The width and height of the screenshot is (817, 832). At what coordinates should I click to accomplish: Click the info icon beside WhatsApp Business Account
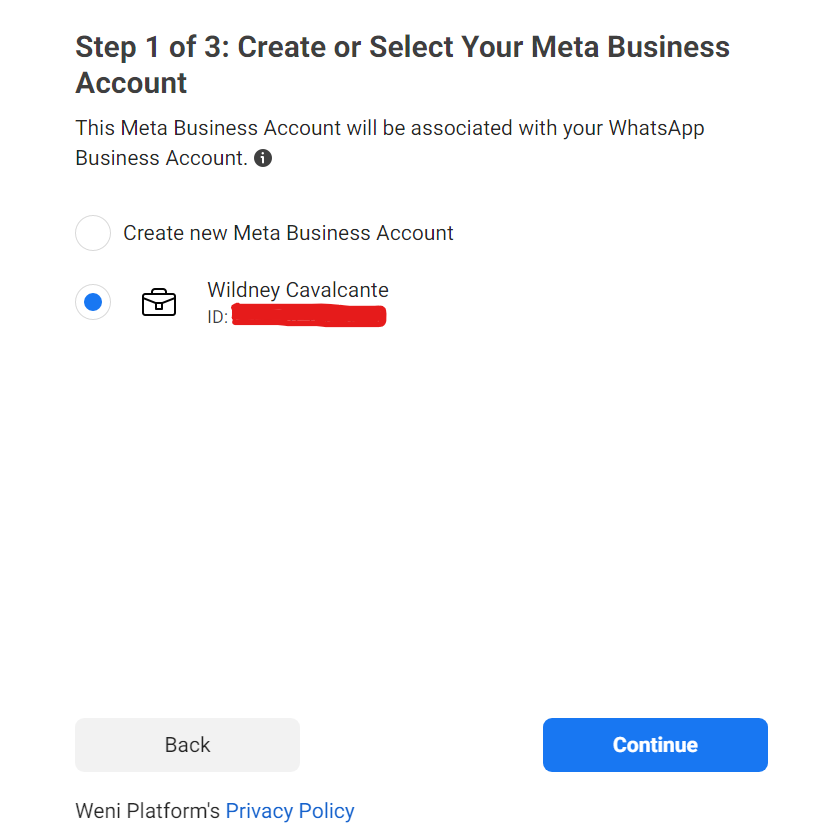tap(262, 158)
